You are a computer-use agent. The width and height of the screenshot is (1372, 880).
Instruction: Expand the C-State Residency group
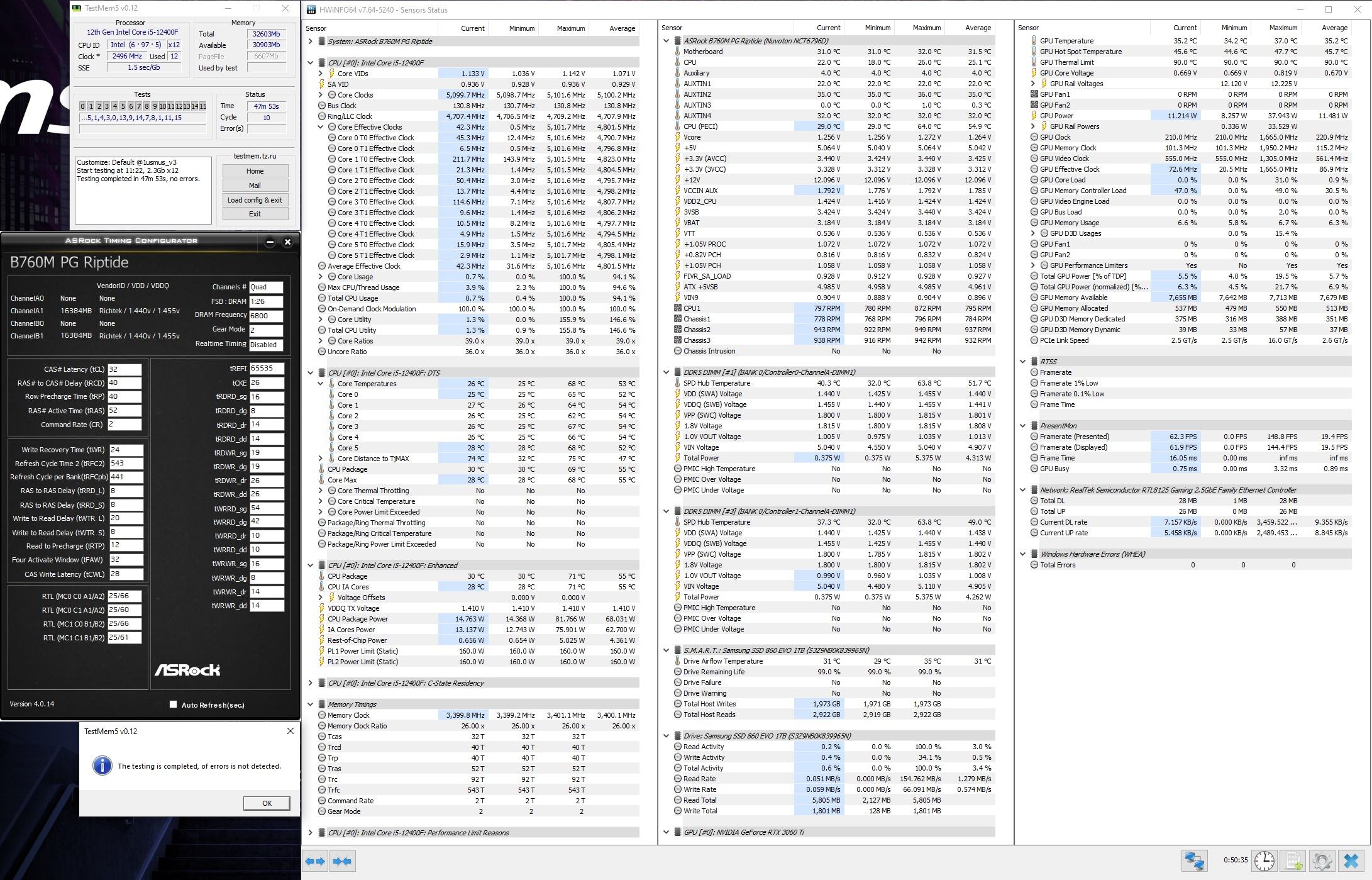coord(310,683)
